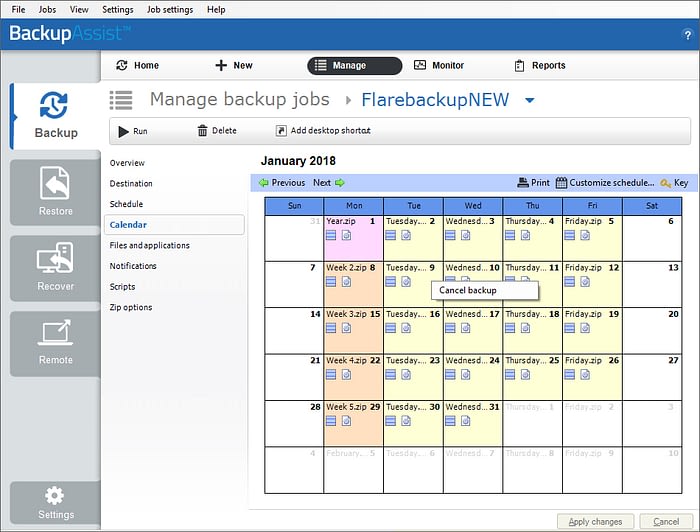Click the document icon on Friday January 26
The height and width of the screenshot is (532, 700).
585,374
